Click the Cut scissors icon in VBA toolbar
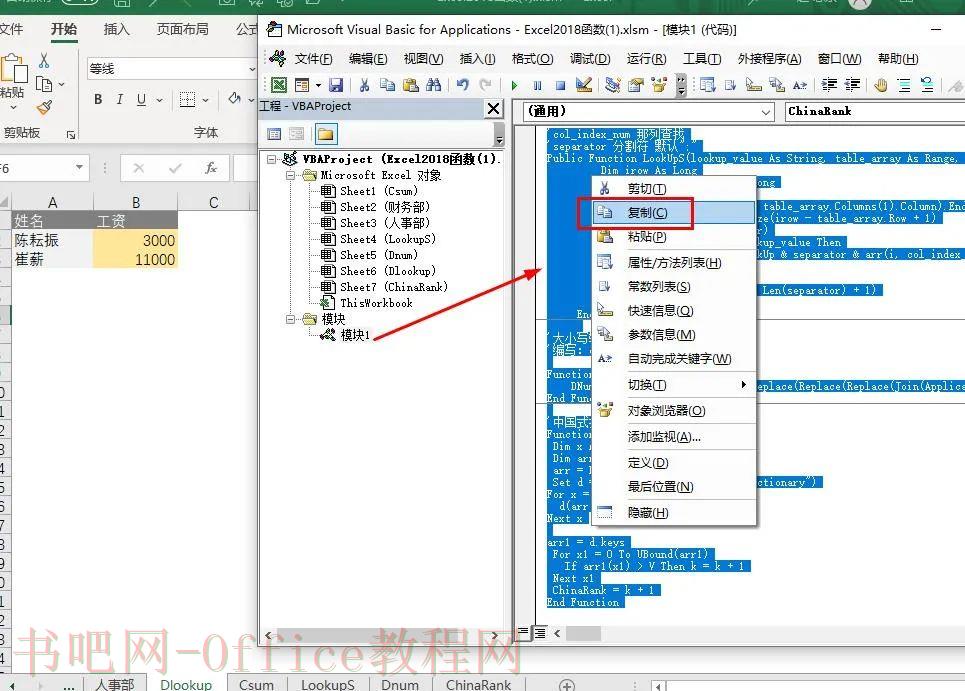 tap(364, 84)
